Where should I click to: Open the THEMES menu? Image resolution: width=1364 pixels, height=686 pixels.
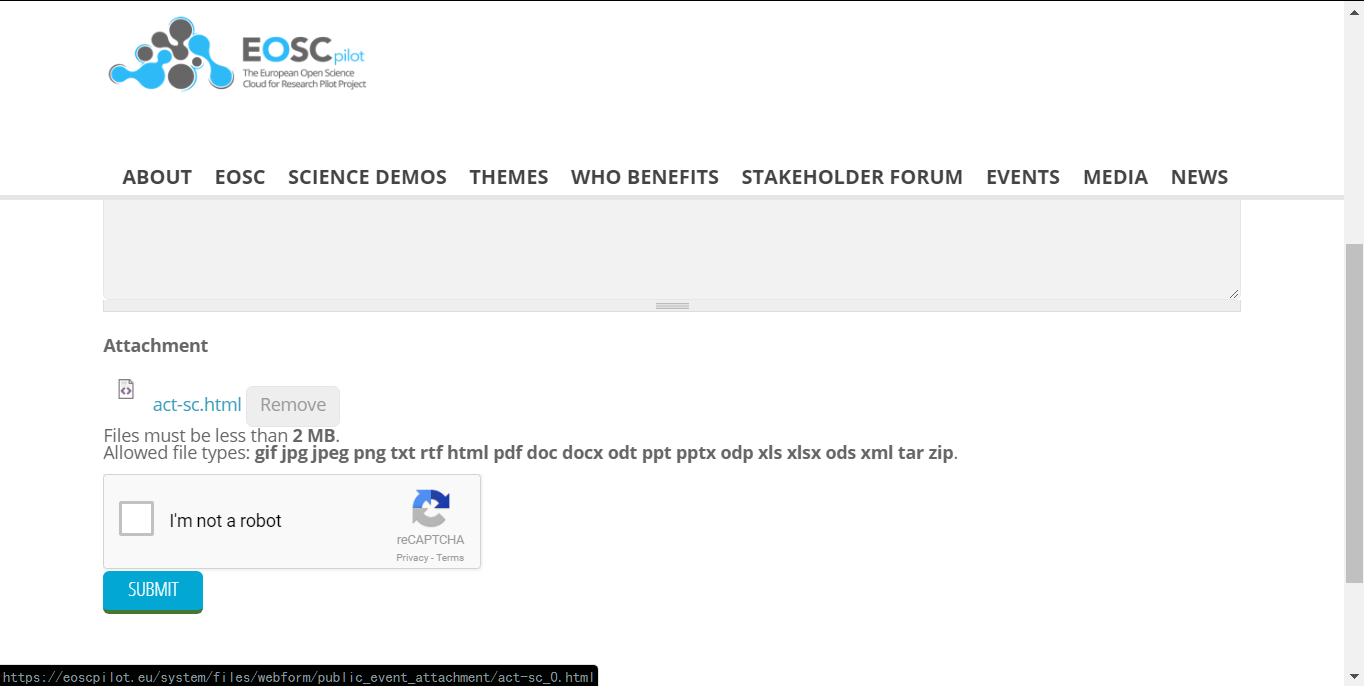[x=509, y=177]
